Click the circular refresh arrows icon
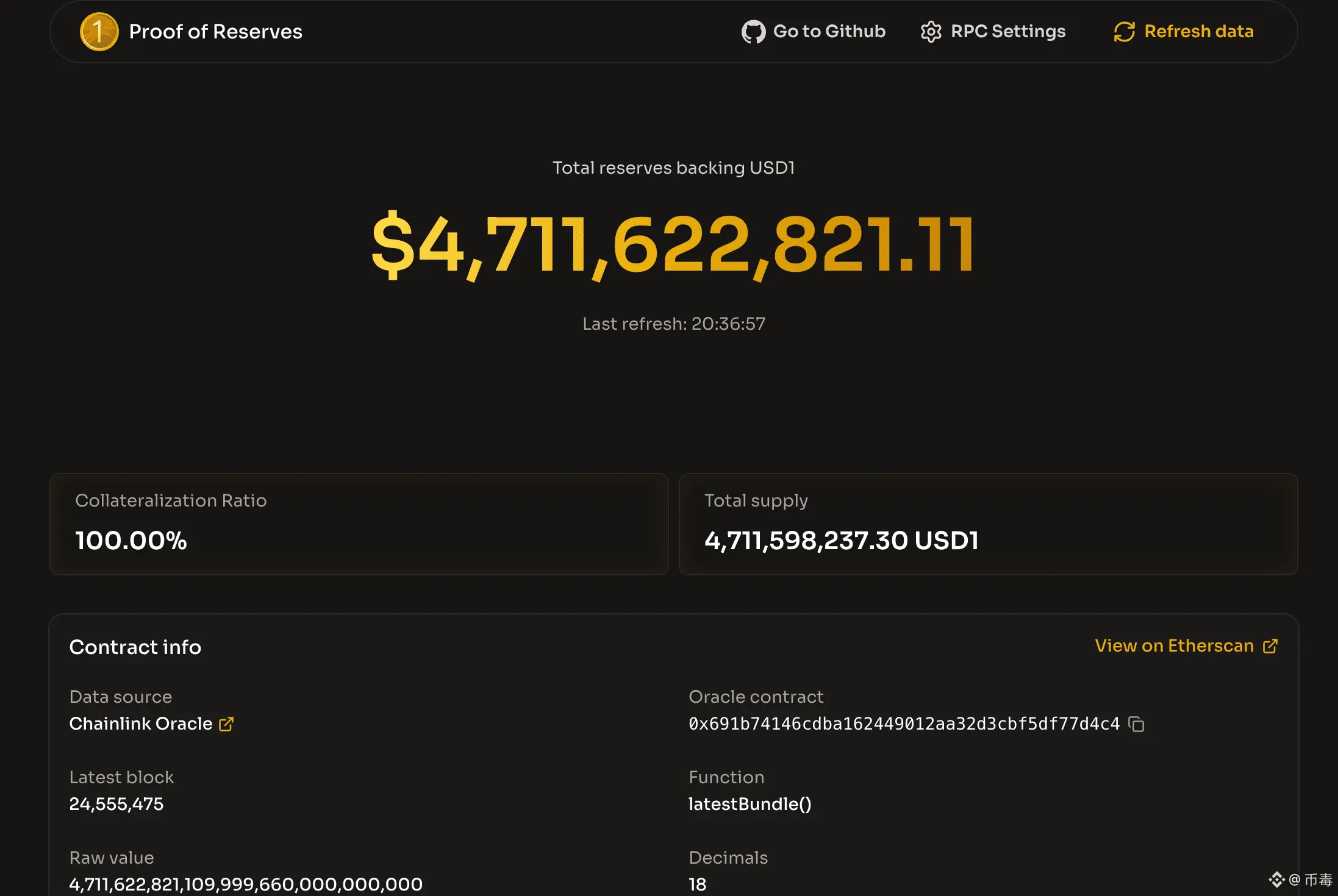 1124,32
